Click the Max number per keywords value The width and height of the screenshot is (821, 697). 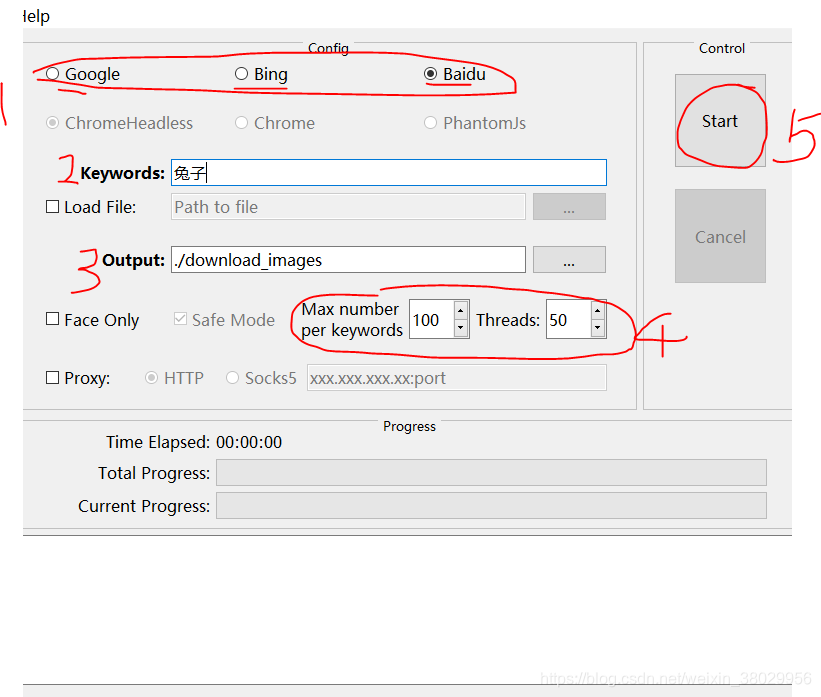[432, 319]
